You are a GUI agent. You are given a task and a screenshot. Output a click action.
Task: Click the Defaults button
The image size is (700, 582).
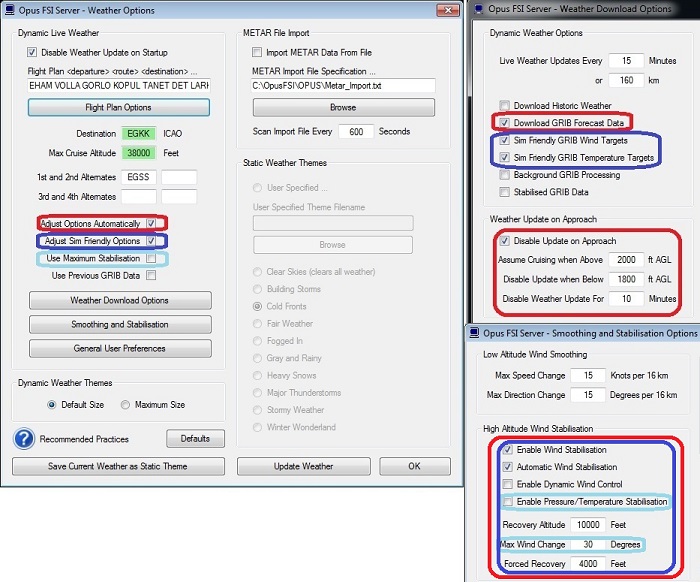pos(196,439)
